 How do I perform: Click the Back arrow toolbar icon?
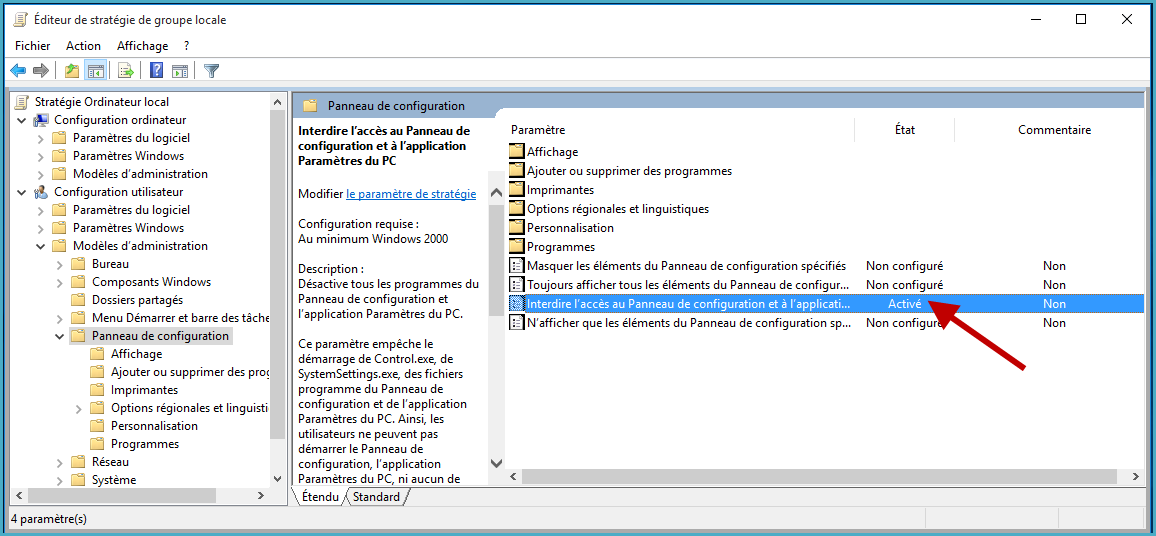click(x=18, y=71)
